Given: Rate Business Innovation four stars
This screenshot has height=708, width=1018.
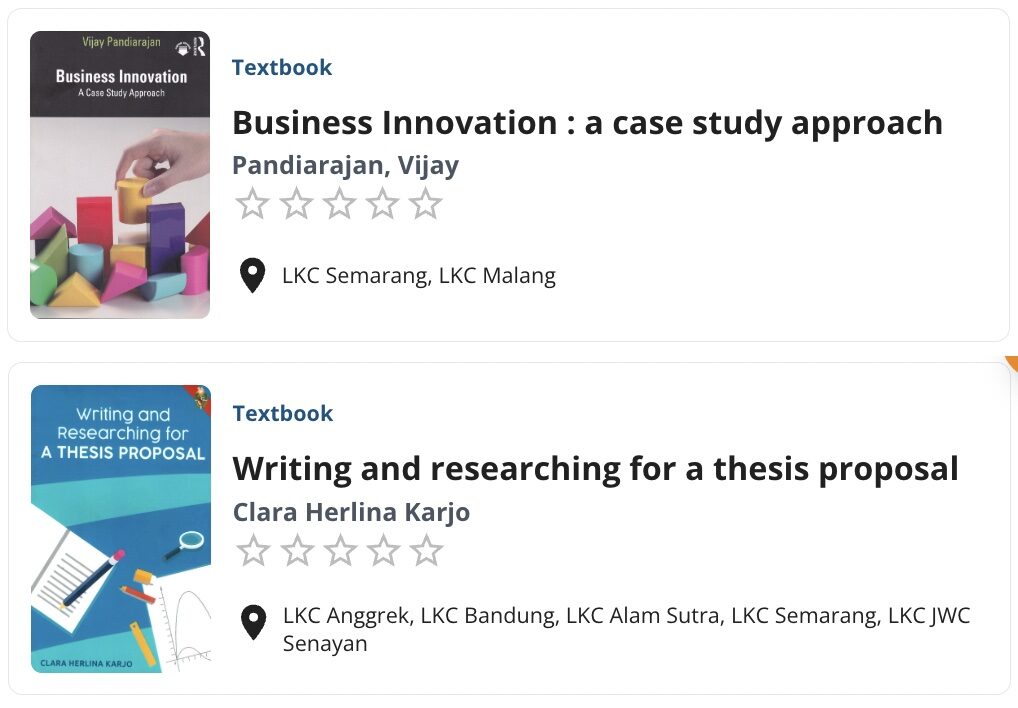Looking at the screenshot, I should pyautogui.click(x=383, y=204).
